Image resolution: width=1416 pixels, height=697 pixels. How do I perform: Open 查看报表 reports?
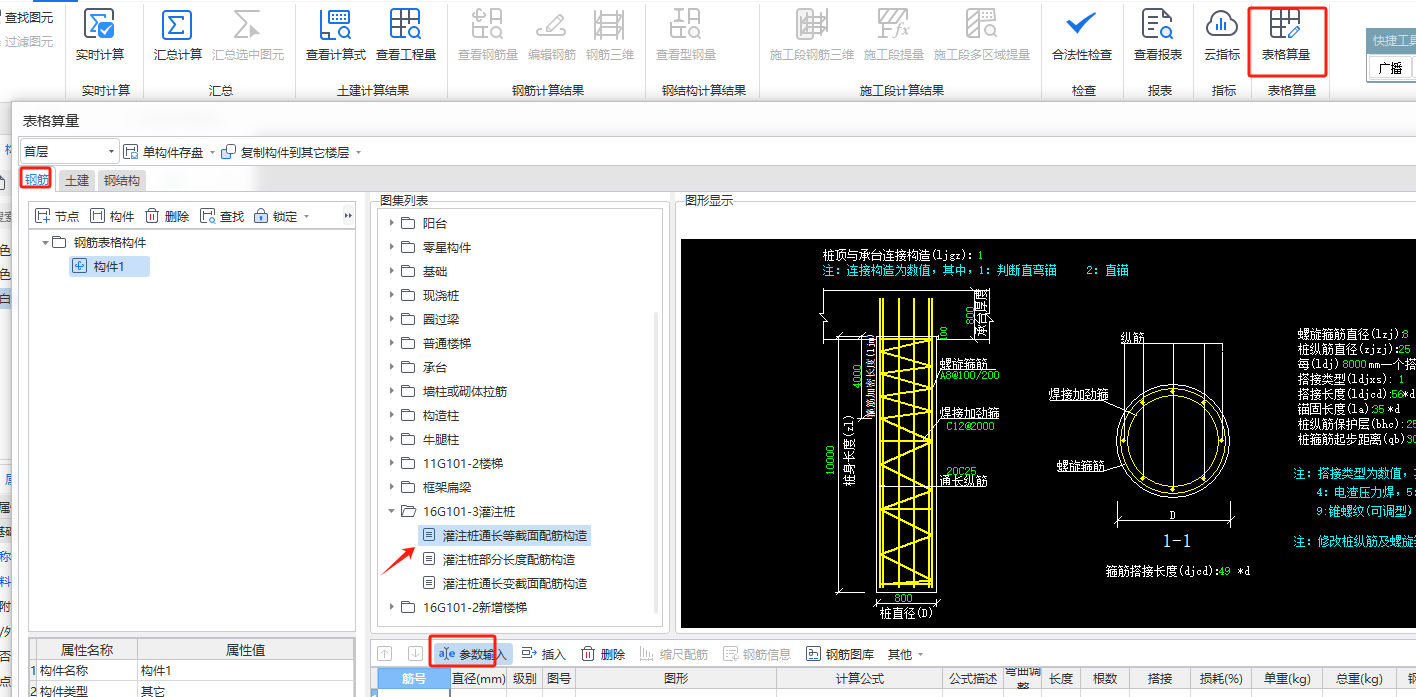1158,36
